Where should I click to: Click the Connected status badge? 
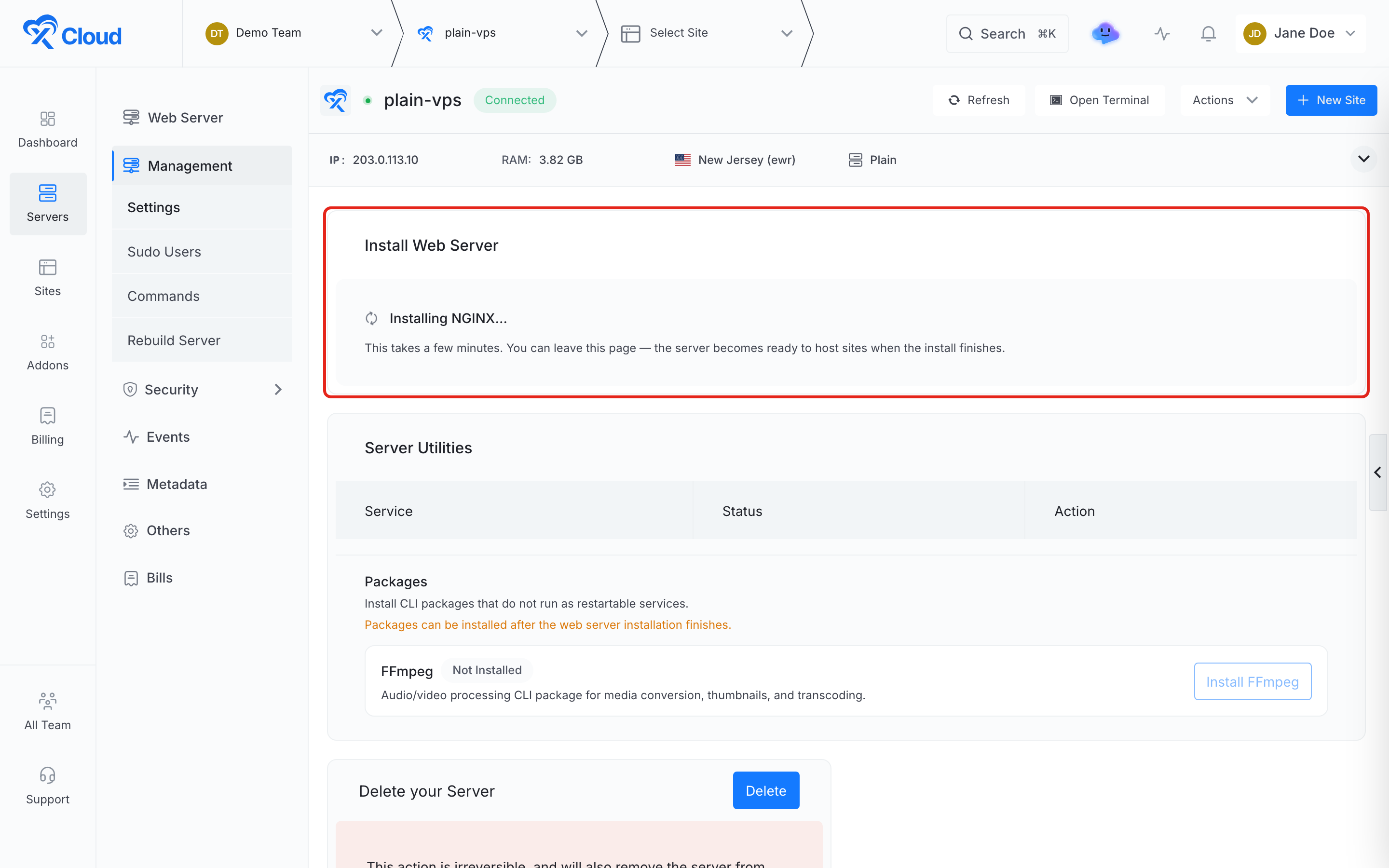pyautogui.click(x=514, y=100)
